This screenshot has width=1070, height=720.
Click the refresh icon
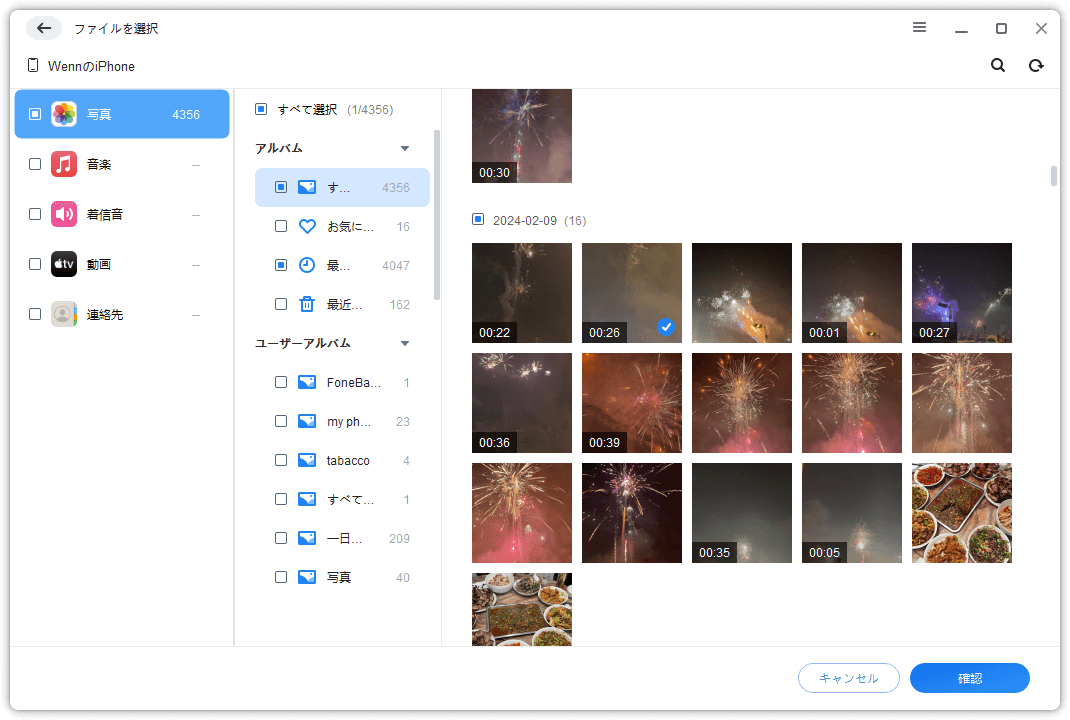(1036, 66)
